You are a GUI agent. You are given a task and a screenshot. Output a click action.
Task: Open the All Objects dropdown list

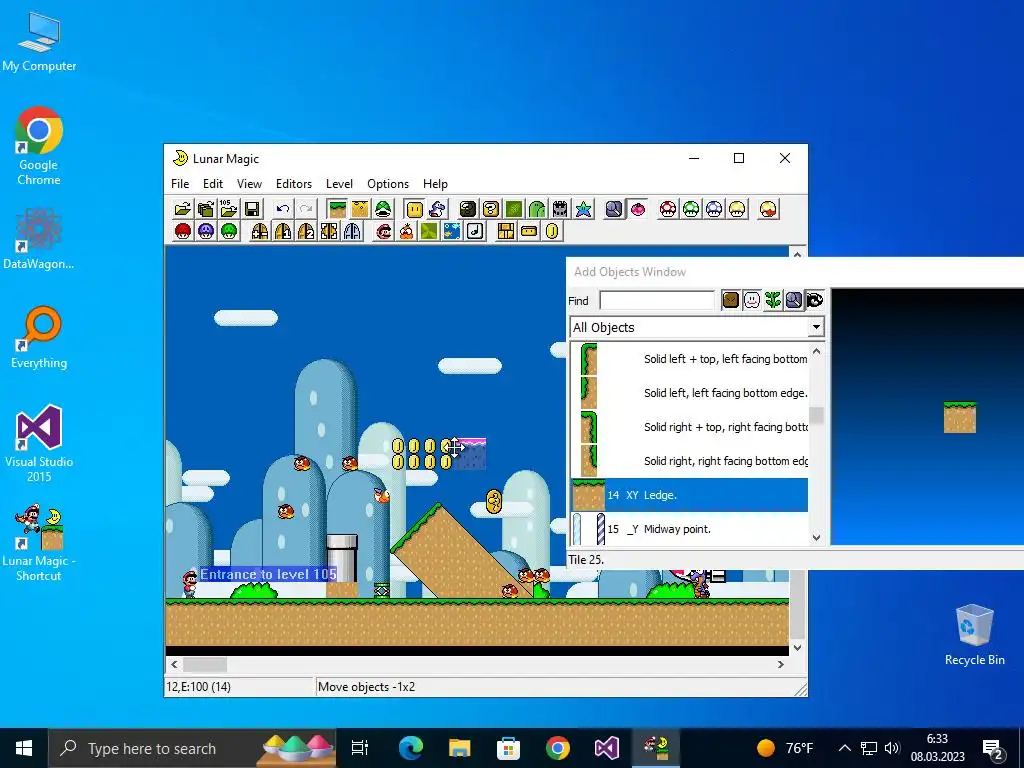[x=816, y=327]
